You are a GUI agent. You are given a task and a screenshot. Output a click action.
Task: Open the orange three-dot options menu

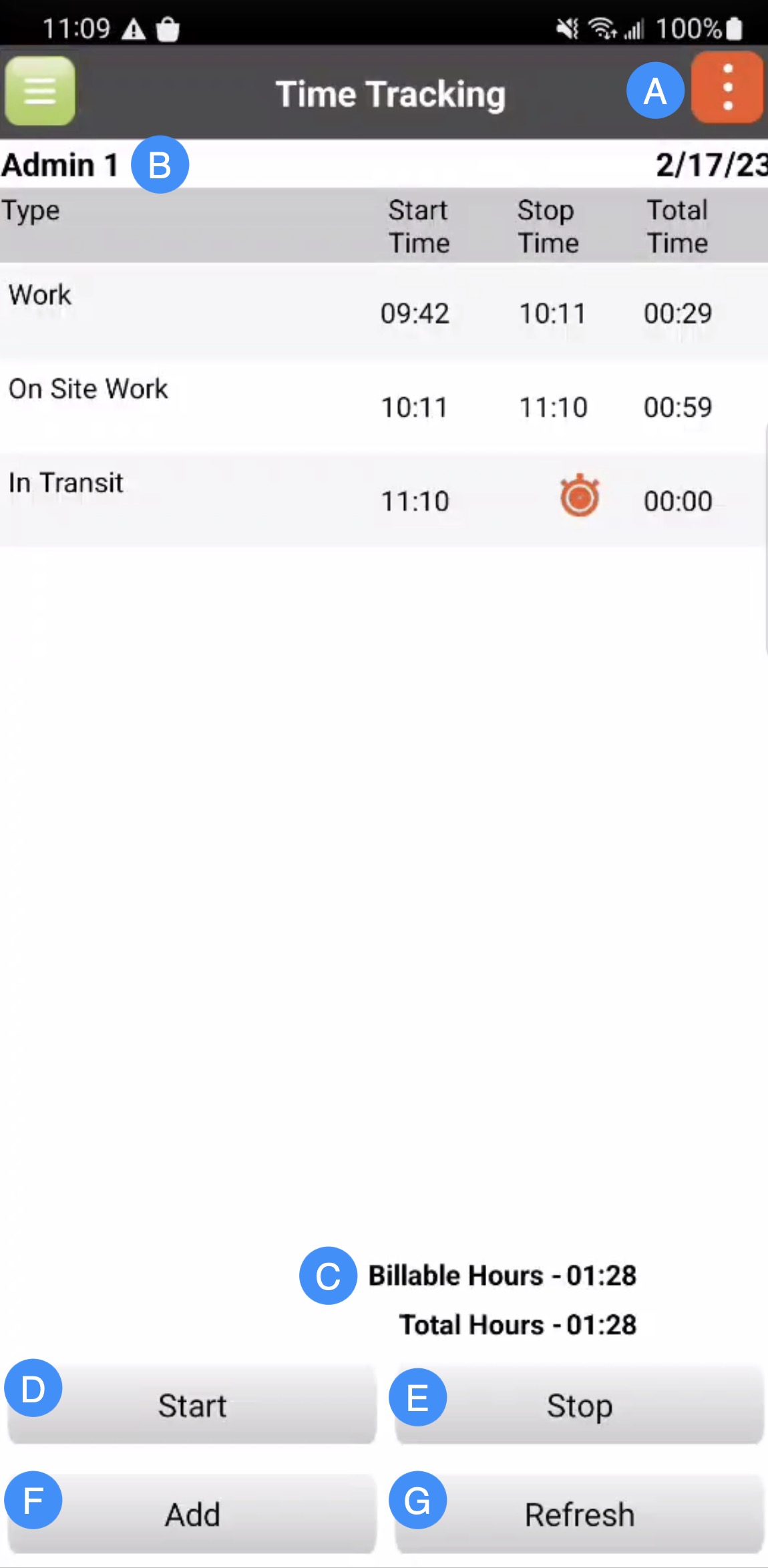[727, 88]
